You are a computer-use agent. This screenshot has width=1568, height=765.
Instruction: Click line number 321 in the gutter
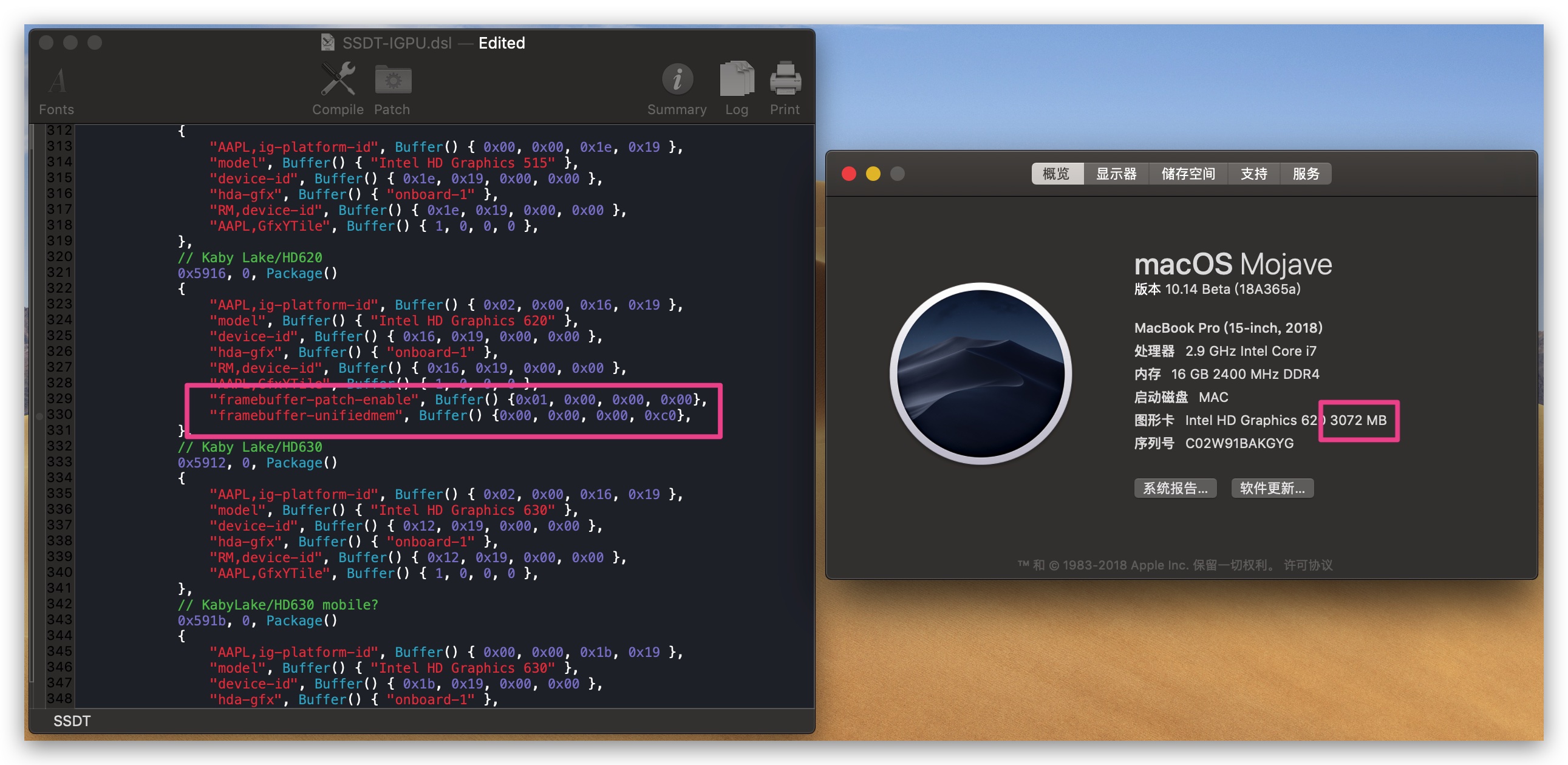pos(60,273)
